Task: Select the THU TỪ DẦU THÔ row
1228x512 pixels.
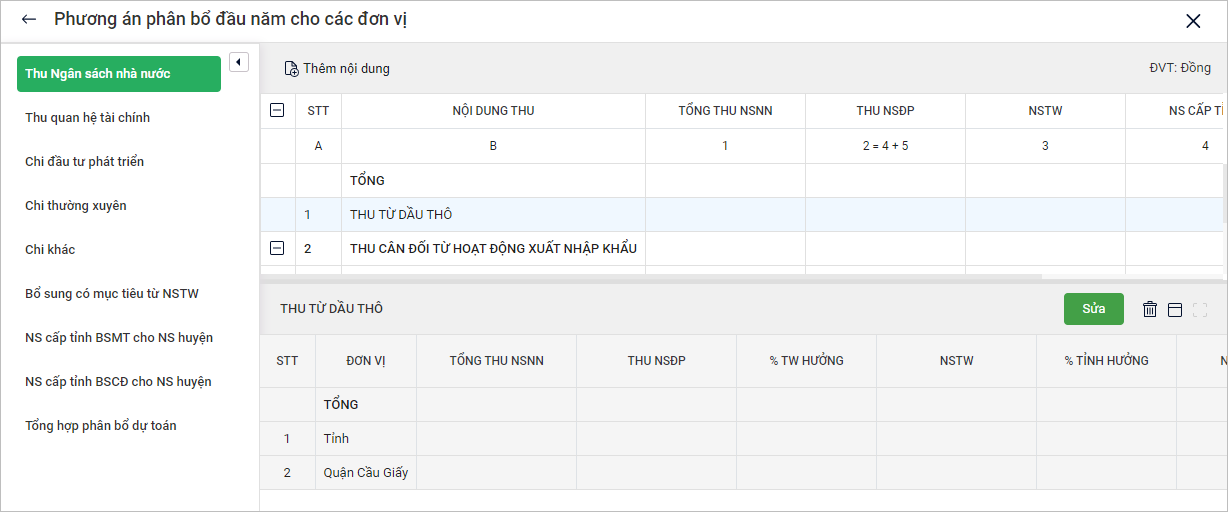Action: coord(401,215)
